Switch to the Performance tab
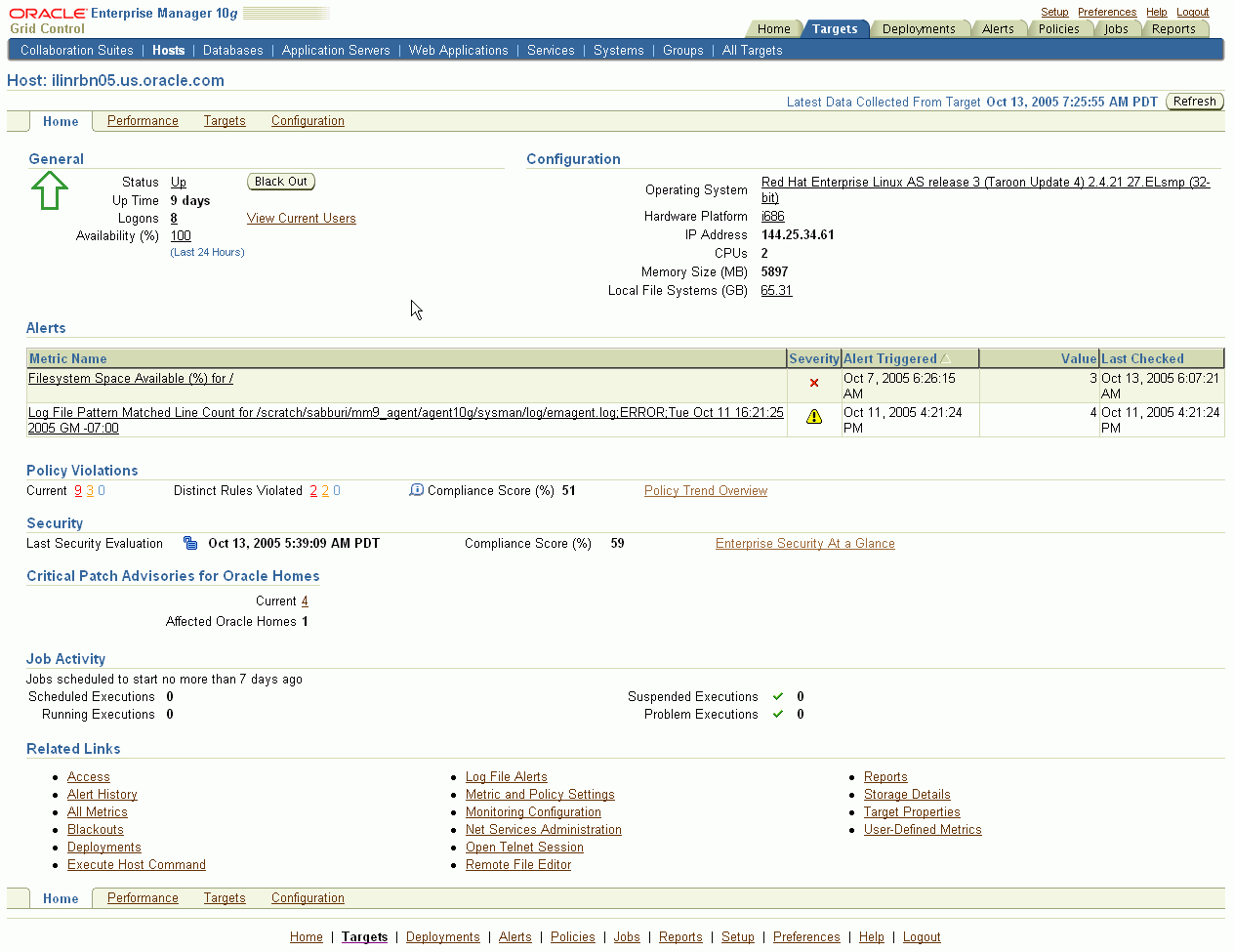Image resolution: width=1234 pixels, height=952 pixels. click(x=143, y=120)
